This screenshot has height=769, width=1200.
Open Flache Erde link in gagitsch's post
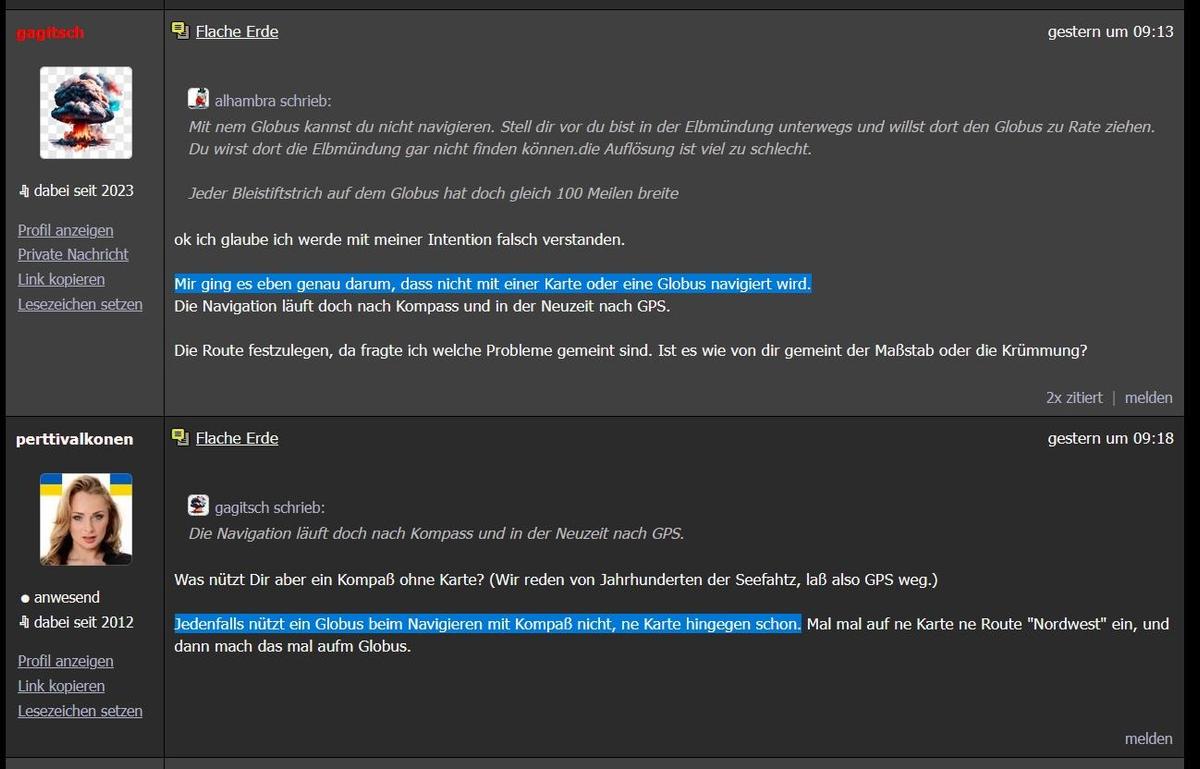coord(237,32)
